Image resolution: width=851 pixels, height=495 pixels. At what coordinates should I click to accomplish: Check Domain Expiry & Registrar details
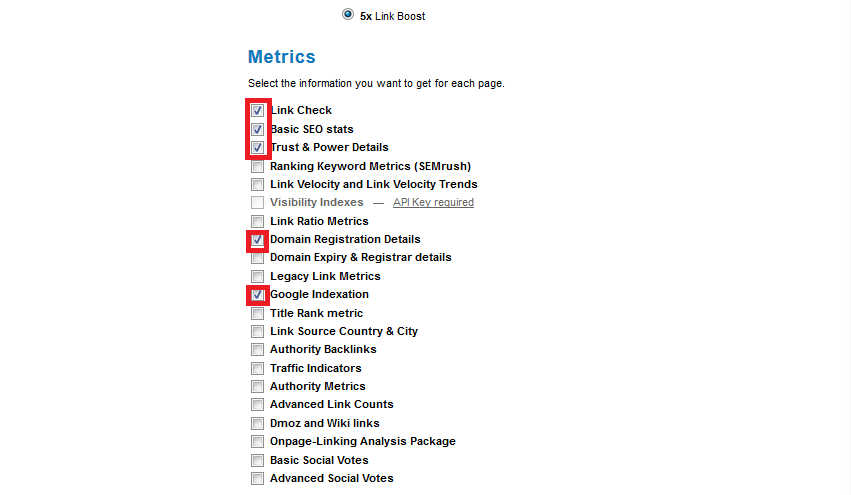click(x=258, y=258)
